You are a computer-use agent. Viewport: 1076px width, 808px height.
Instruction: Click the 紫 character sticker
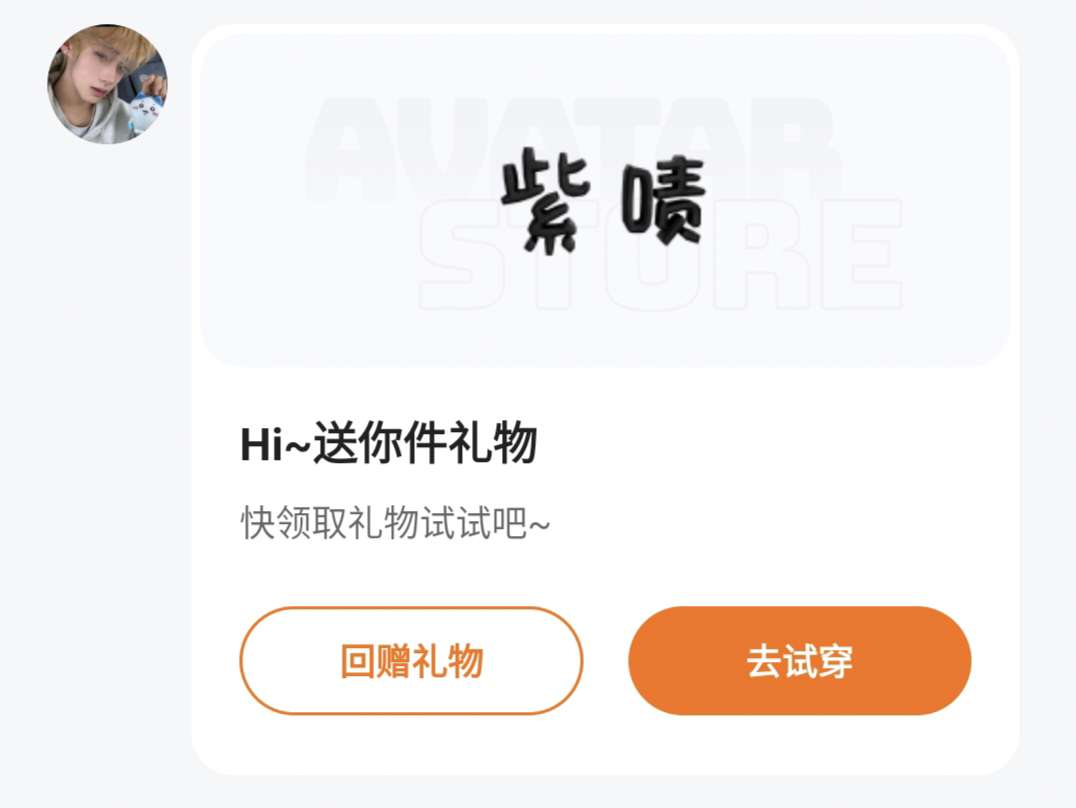click(546, 200)
